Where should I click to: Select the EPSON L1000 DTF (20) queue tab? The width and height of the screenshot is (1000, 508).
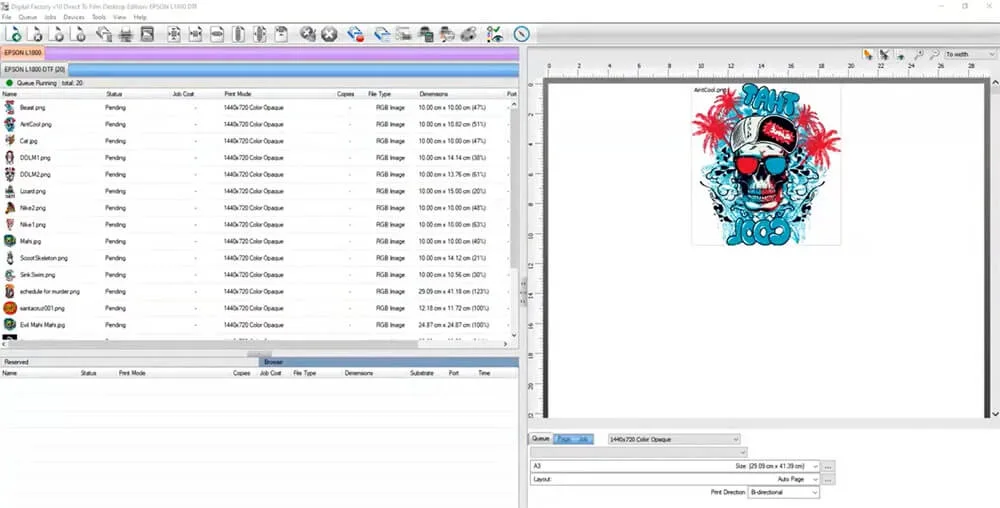point(34,69)
